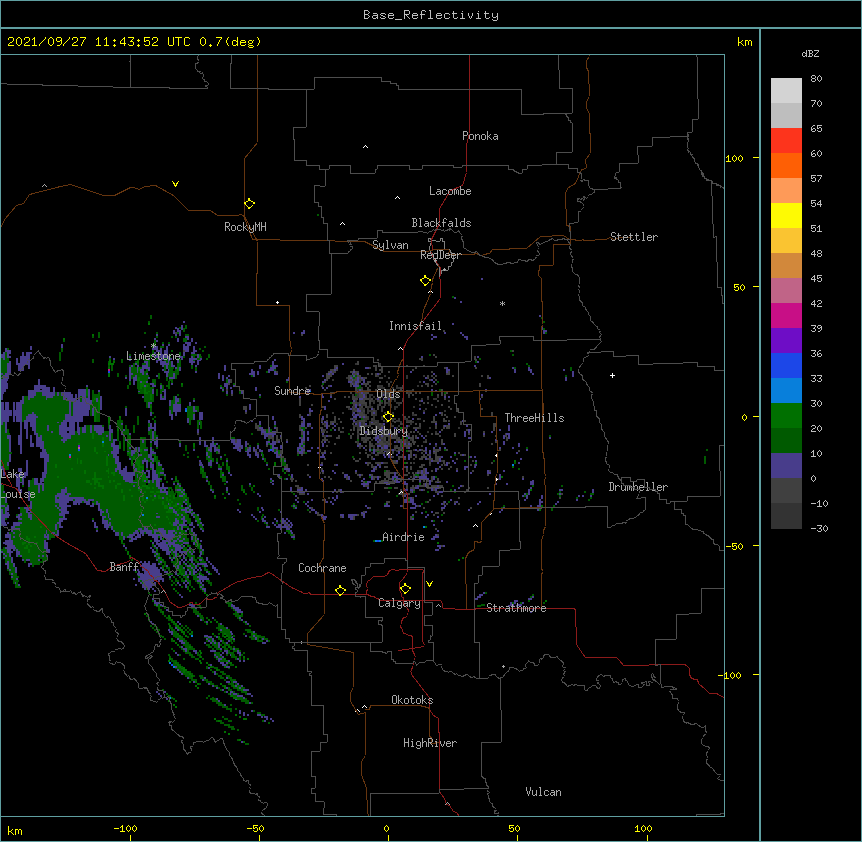The width and height of the screenshot is (862, 842).
Task: Click the yellow V marker northeast of Calgary
Action: coord(429,584)
